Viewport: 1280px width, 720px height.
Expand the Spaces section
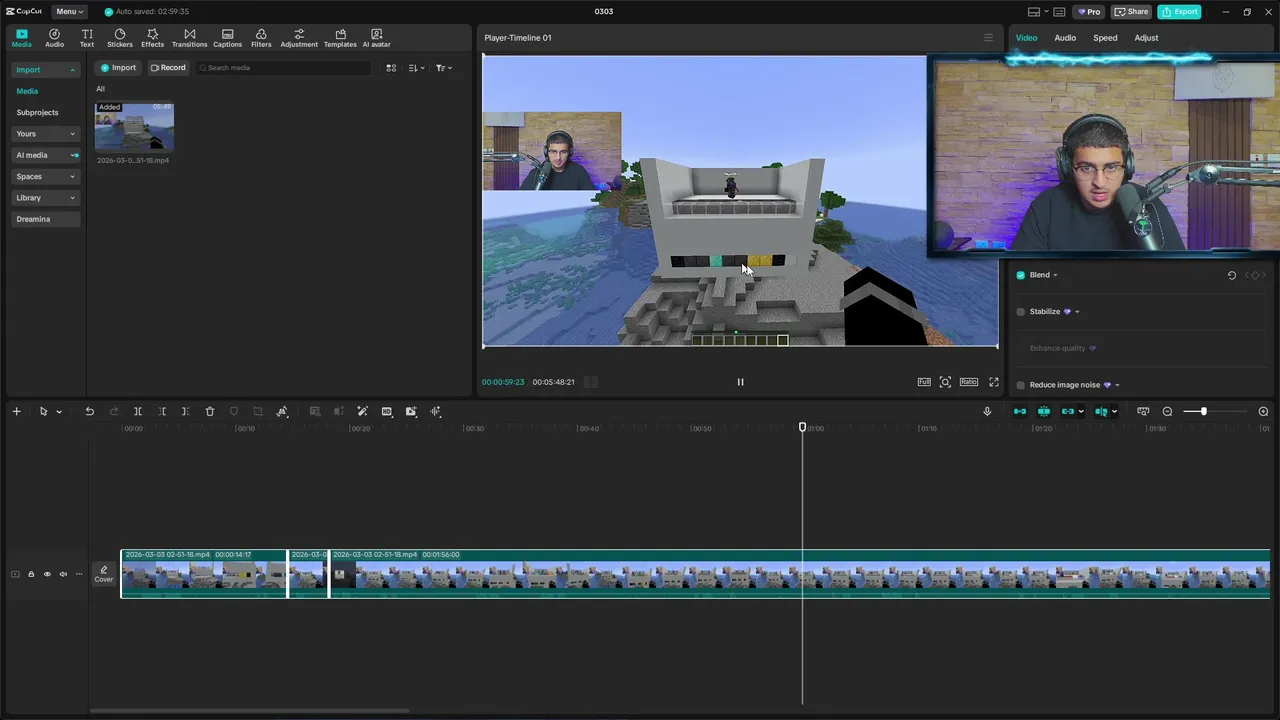click(72, 177)
